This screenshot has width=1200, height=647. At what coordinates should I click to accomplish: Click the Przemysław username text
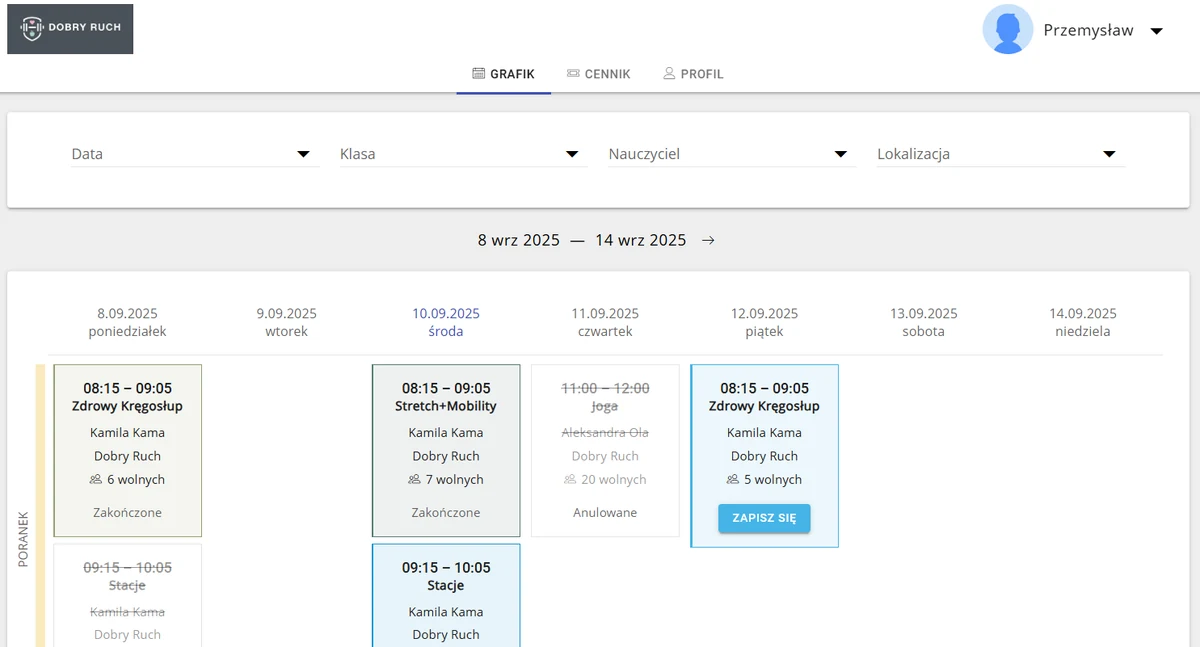pos(1088,30)
